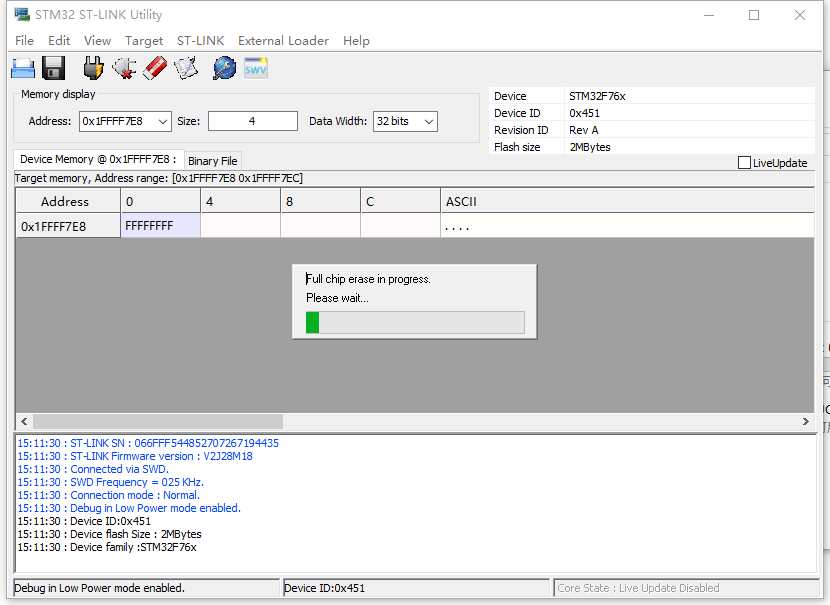
Task: Click the Revision ID value Rev A
Action: [x=583, y=130]
